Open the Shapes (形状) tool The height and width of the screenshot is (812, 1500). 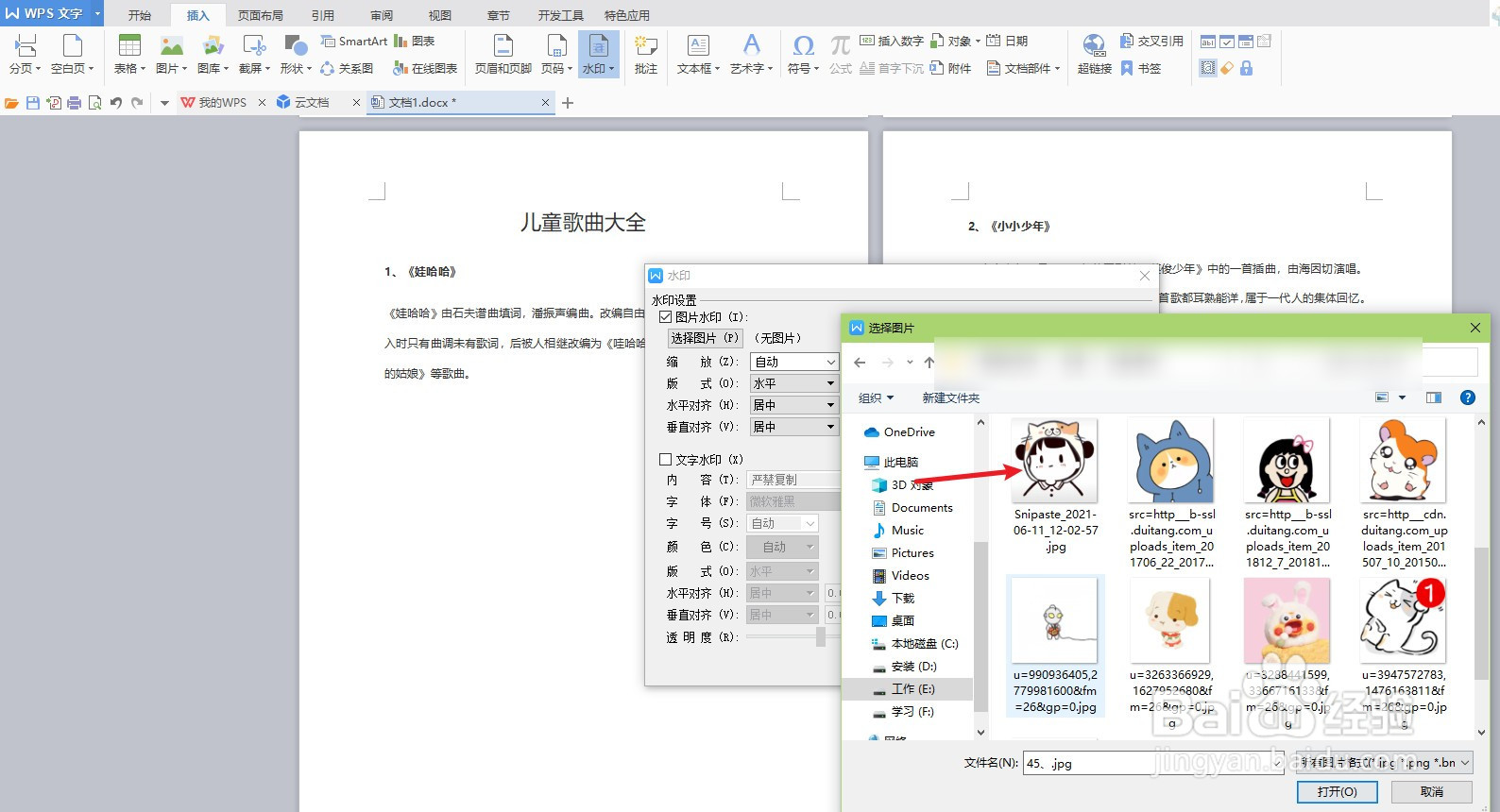[x=296, y=54]
